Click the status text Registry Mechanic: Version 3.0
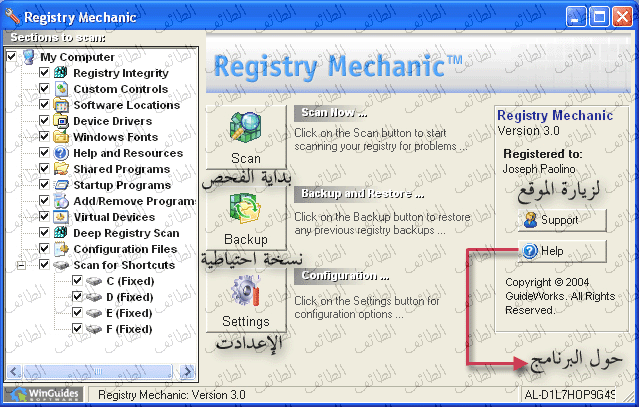The width and height of the screenshot is (639, 407). pos(172,395)
